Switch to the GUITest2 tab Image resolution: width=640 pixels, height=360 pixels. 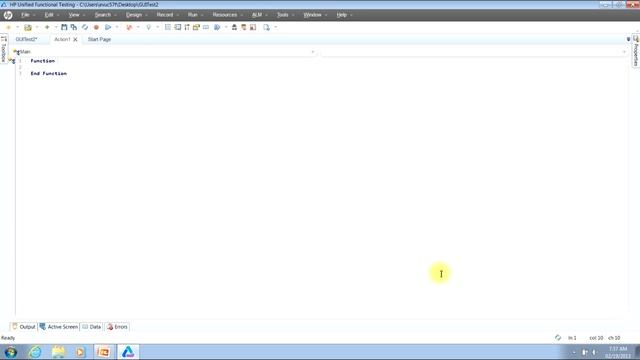(27, 39)
